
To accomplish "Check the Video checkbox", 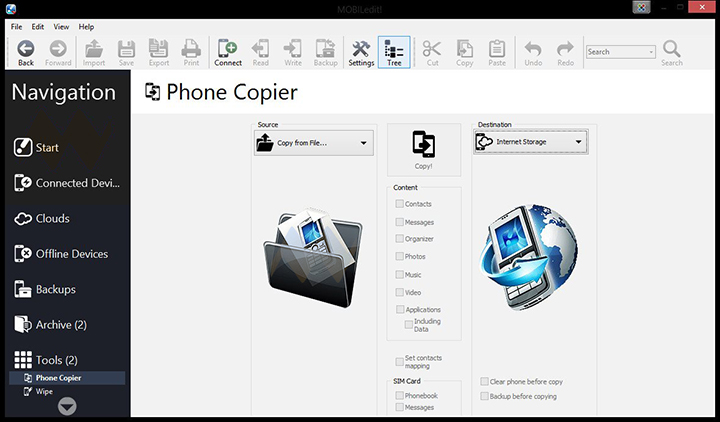I will coord(399,292).
